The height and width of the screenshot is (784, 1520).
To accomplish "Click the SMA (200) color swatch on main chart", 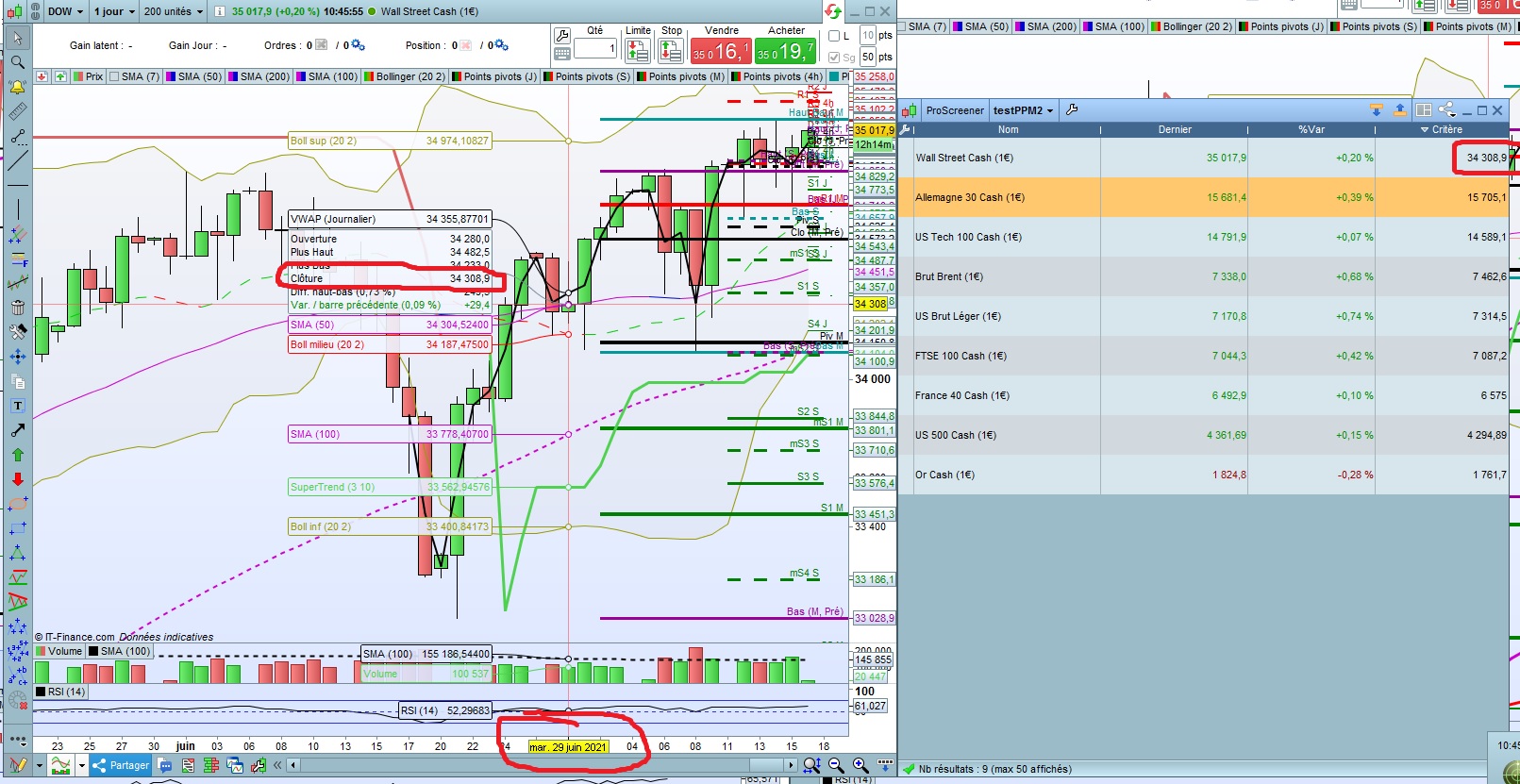I will tap(233, 76).
